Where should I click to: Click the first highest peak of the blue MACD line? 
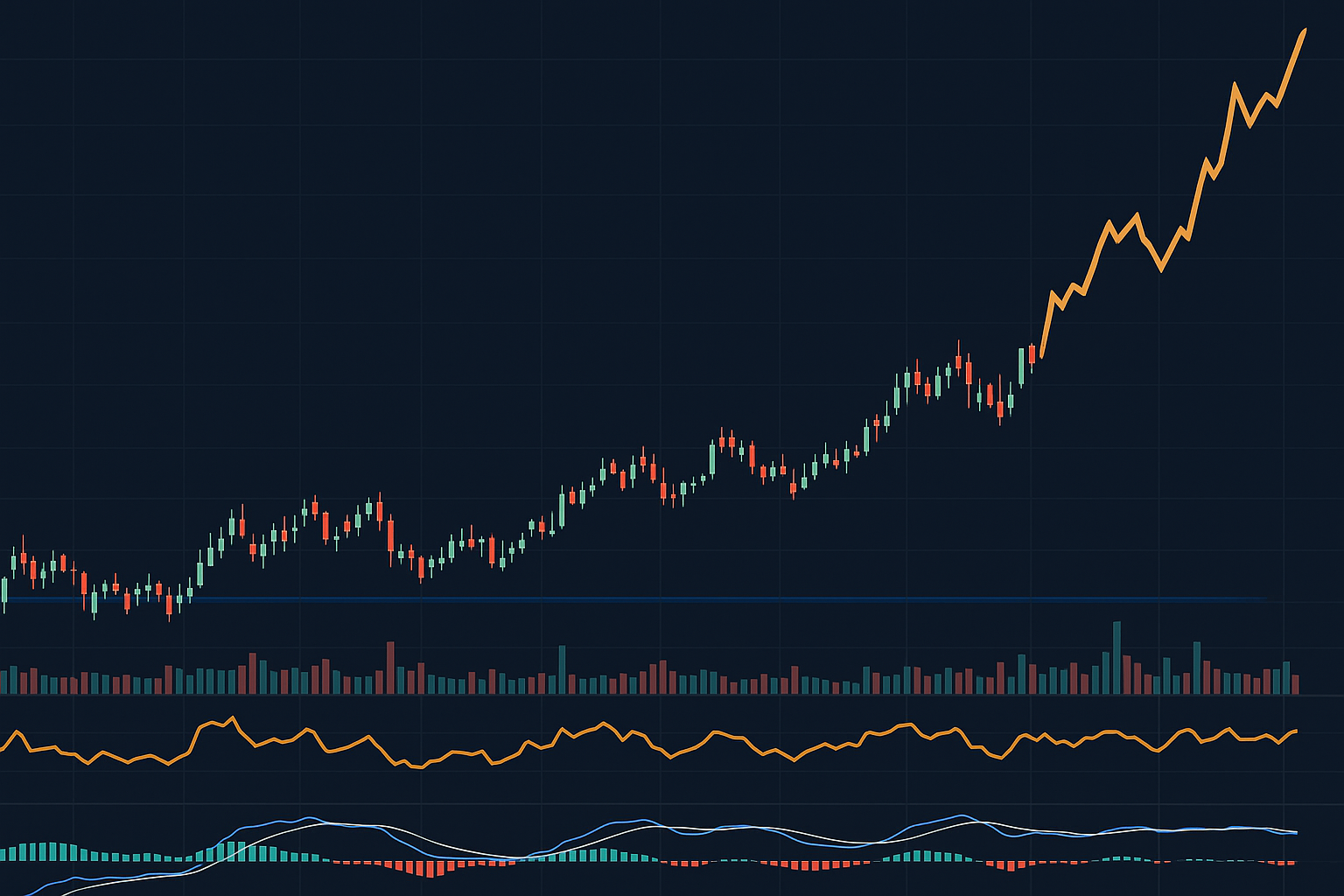pyautogui.click(x=310, y=818)
